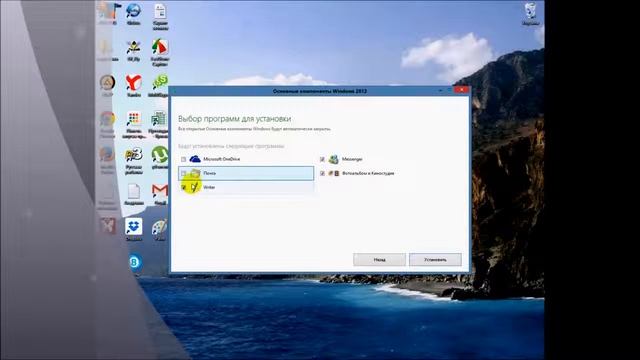Uncheck the Writer checkbox

pyautogui.click(x=183, y=187)
